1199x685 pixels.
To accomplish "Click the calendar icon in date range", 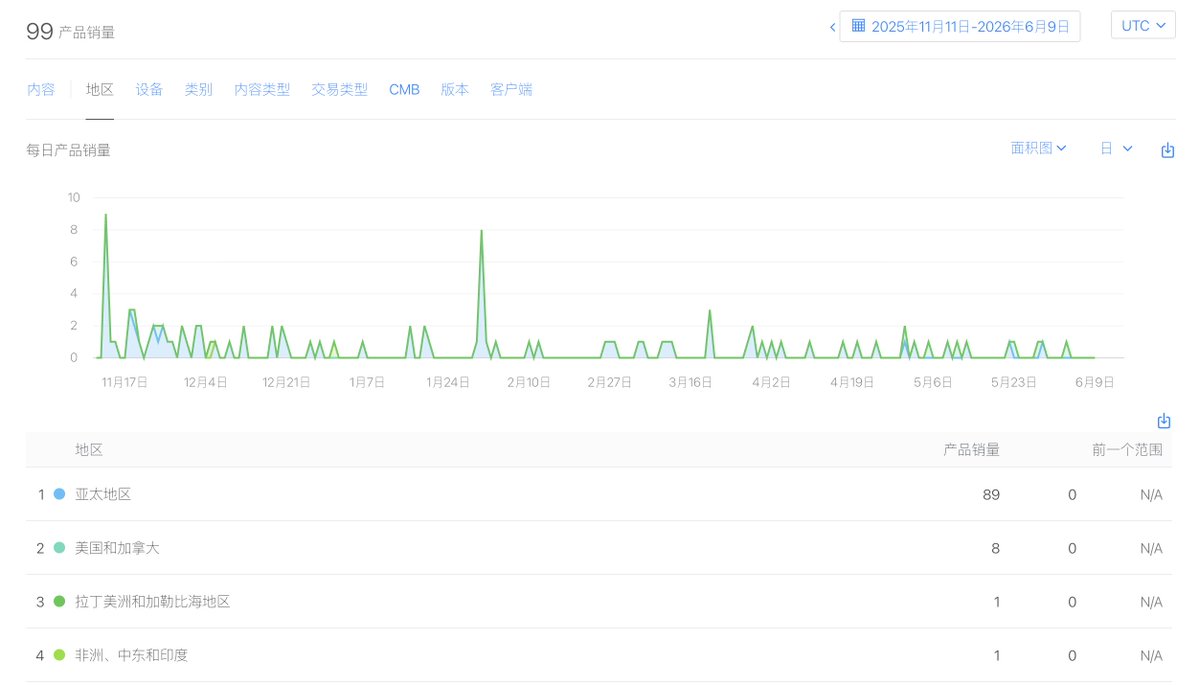I will tap(858, 26).
